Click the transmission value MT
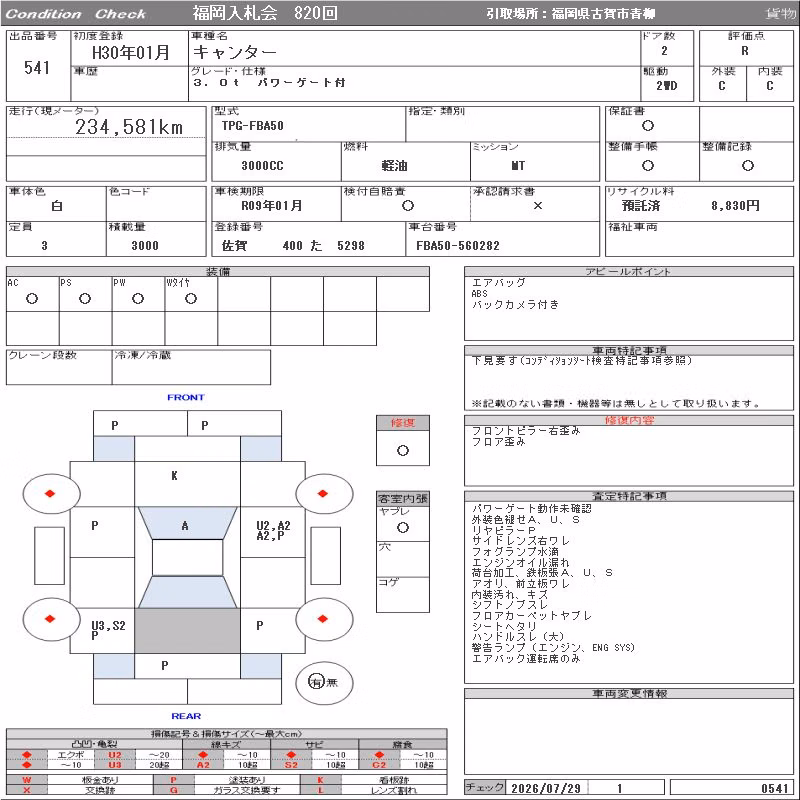The height and width of the screenshot is (800, 800). 518,166
